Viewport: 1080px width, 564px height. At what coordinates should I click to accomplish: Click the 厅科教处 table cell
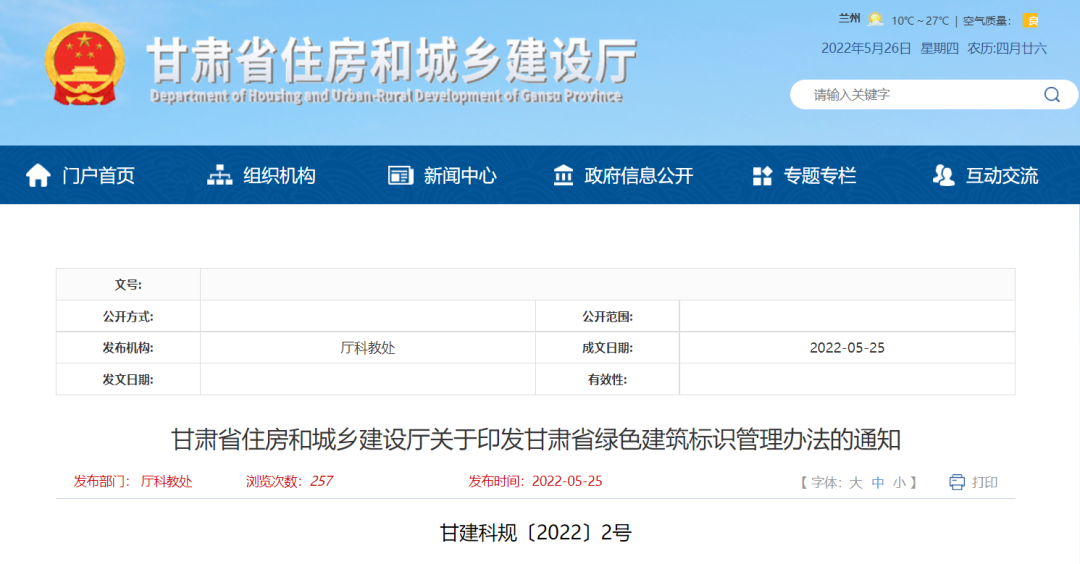[x=368, y=348]
